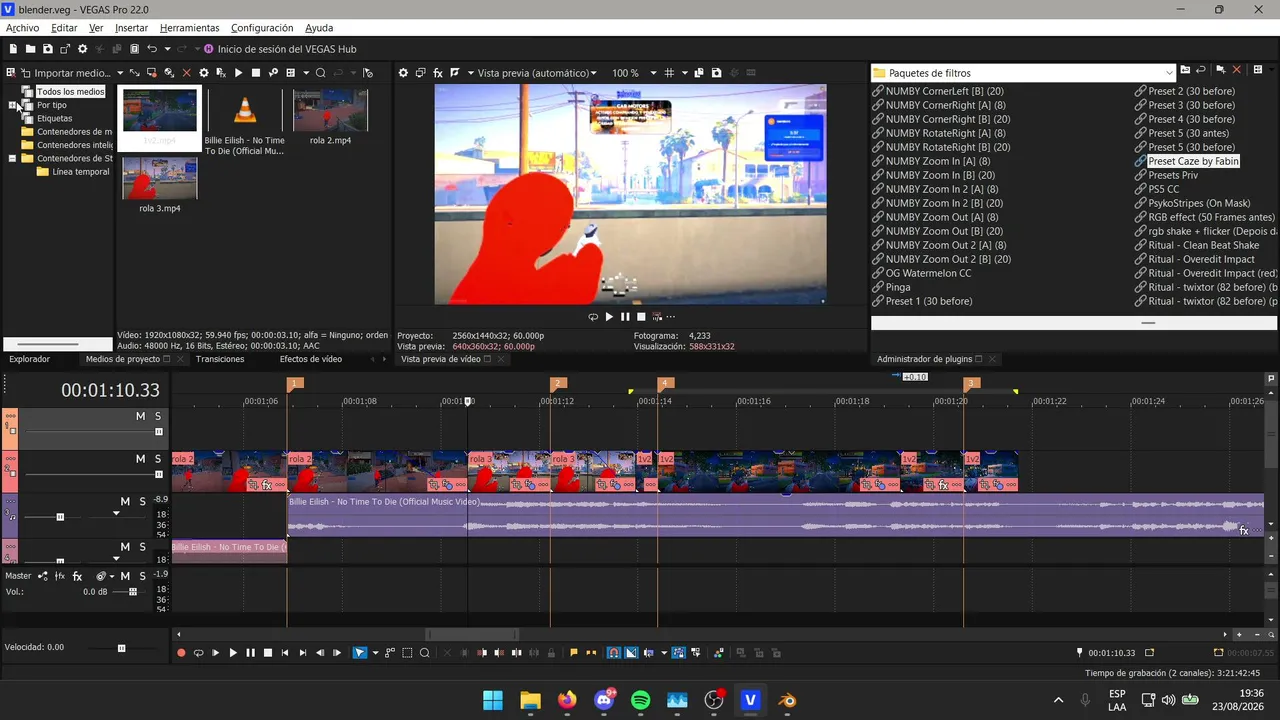
Task: Switch to the Transiciones tab
Action: (x=220, y=359)
